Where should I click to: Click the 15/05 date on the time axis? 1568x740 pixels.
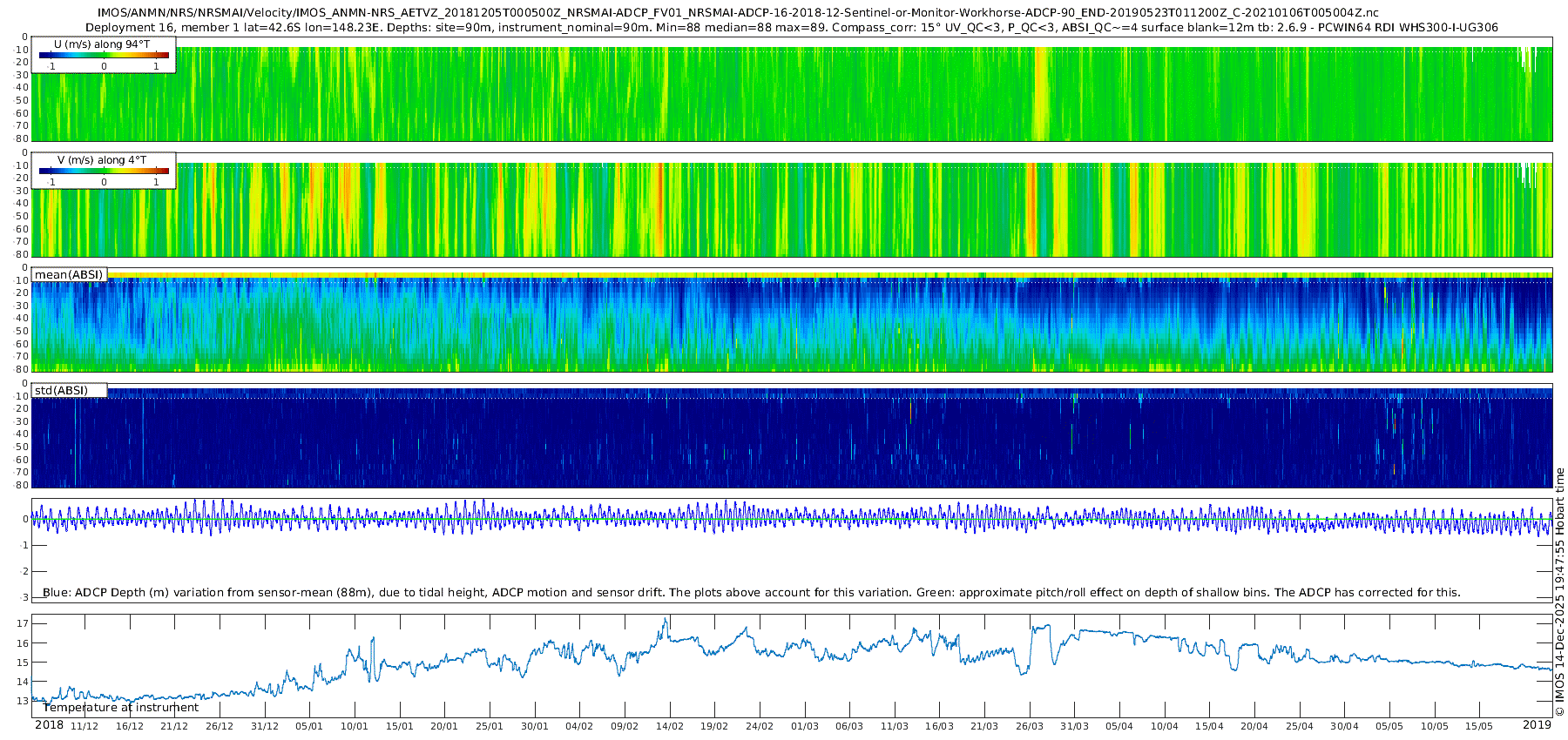tap(1478, 726)
